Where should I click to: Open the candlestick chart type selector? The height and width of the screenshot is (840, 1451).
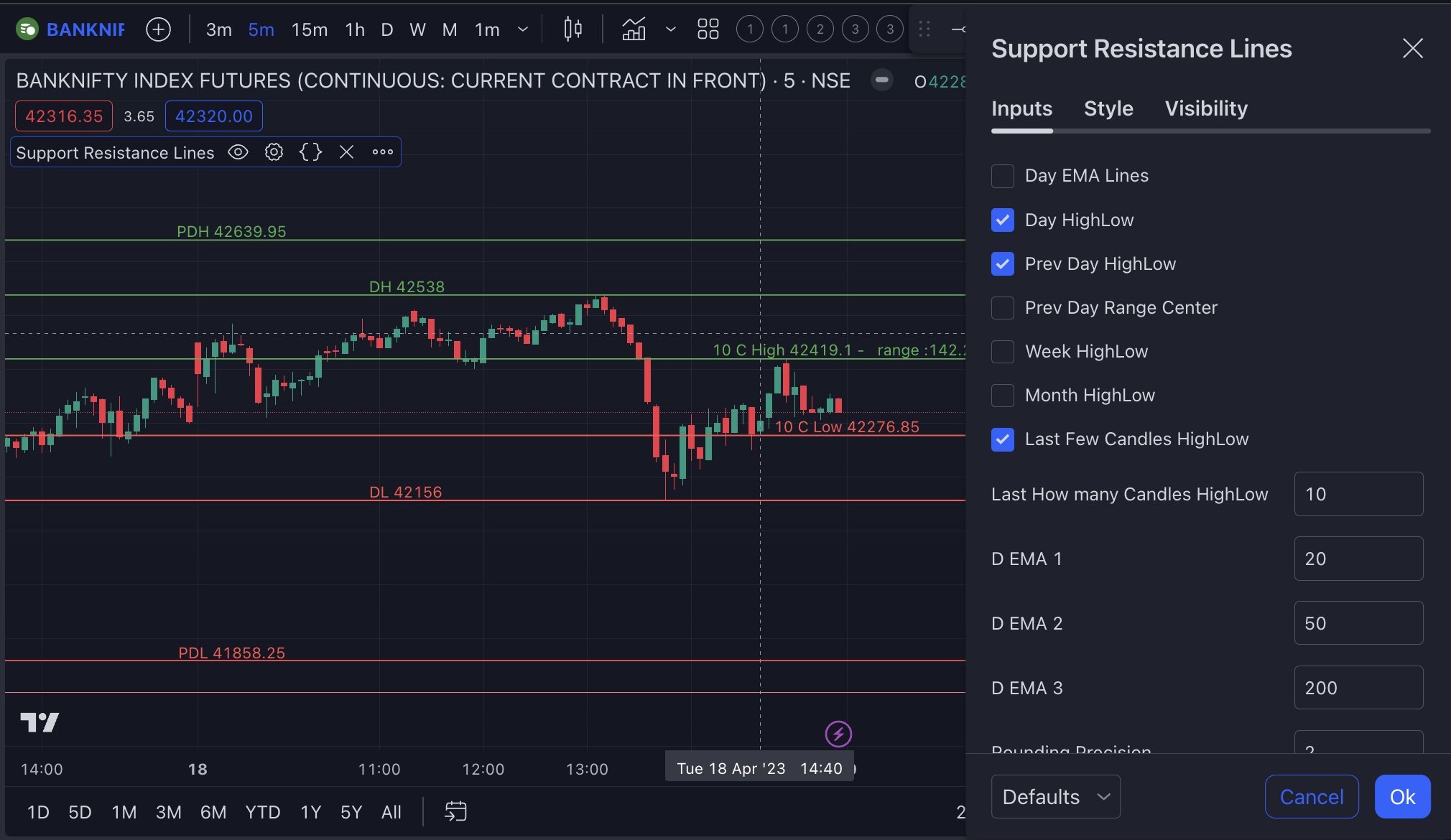[x=572, y=29]
